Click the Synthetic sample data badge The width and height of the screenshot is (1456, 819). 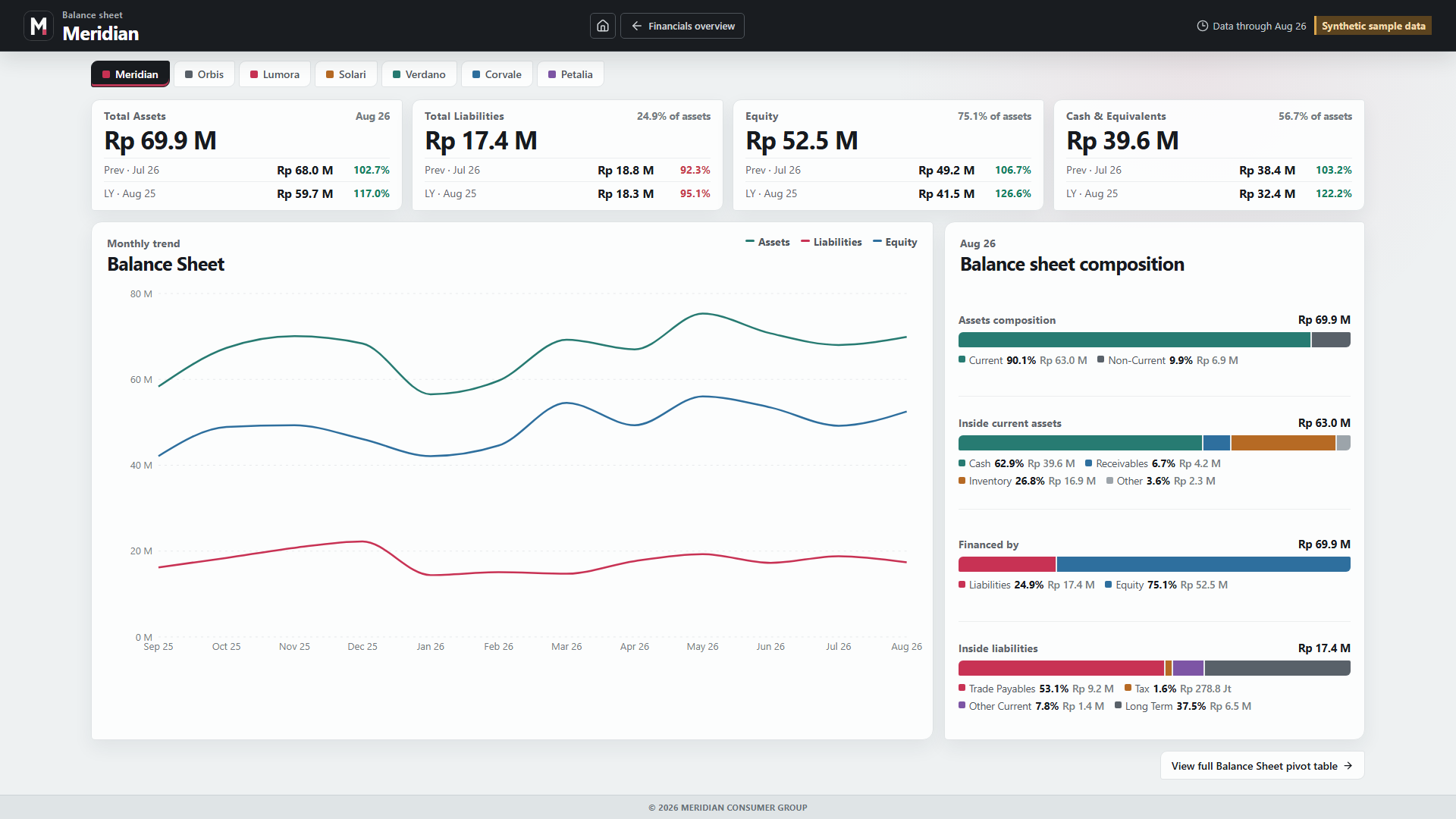[x=1373, y=26]
